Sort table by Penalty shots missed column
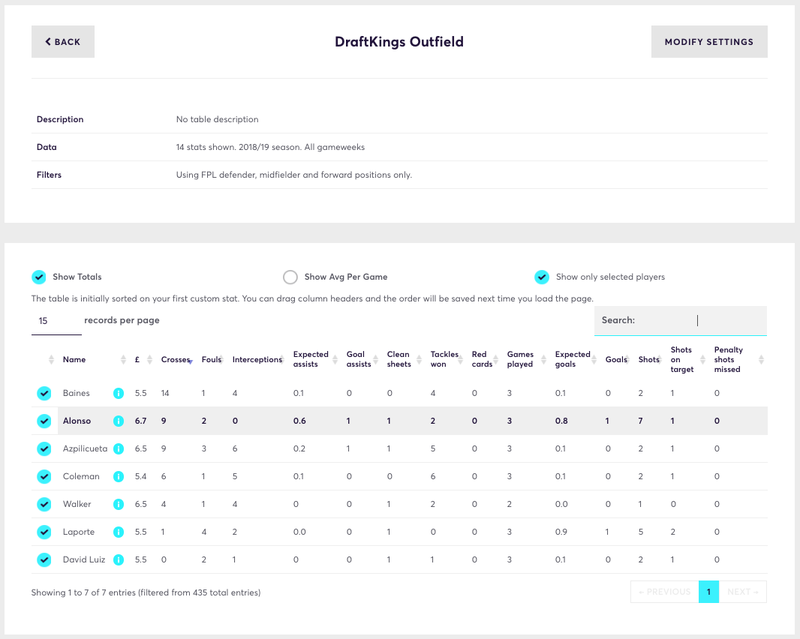 [x=729, y=359]
